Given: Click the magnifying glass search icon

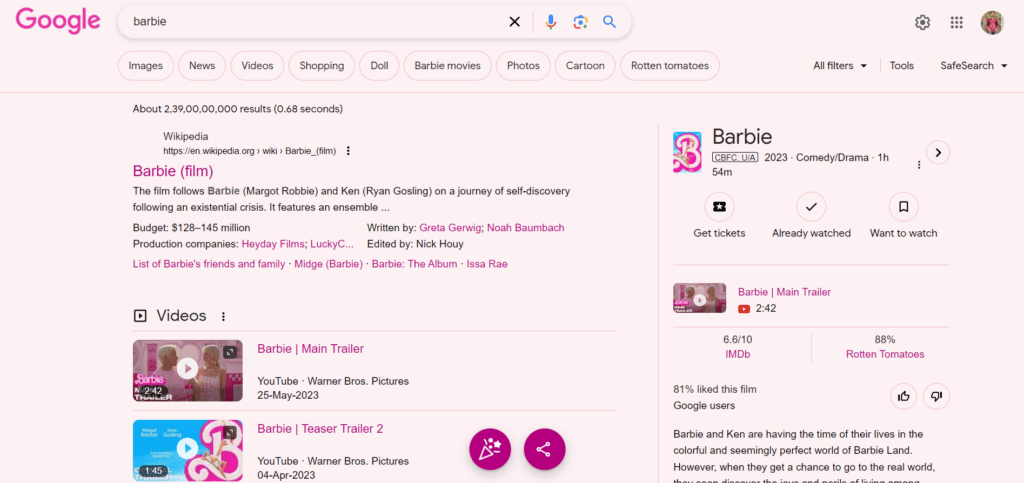Looking at the screenshot, I should 609,22.
